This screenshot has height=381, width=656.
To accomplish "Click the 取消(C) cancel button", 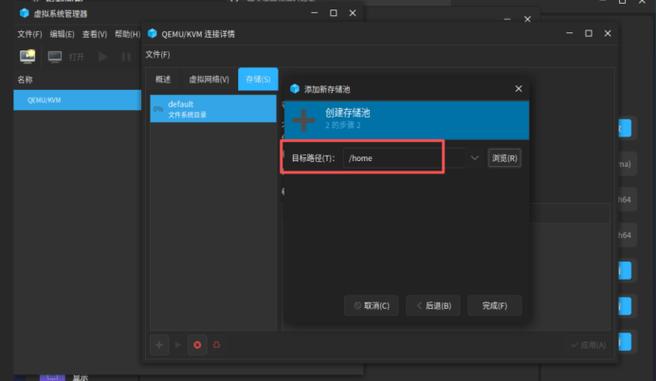I will pyautogui.click(x=372, y=306).
